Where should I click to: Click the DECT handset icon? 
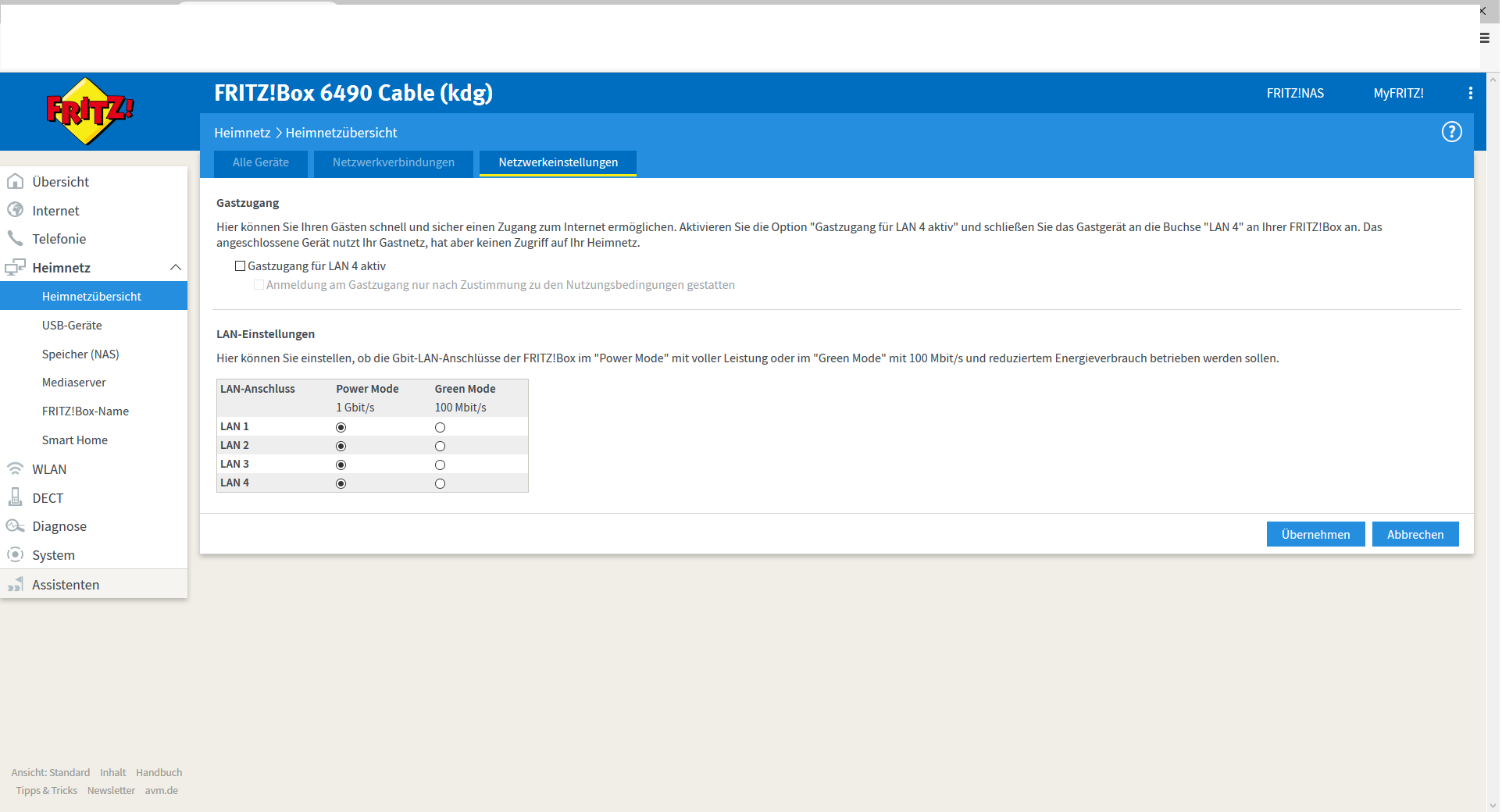pyautogui.click(x=15, y=497)
